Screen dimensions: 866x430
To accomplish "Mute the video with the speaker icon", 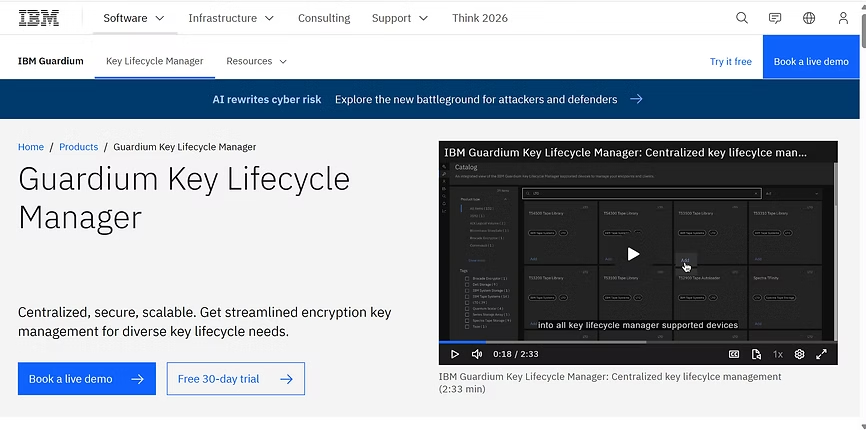I will (477, 354).
